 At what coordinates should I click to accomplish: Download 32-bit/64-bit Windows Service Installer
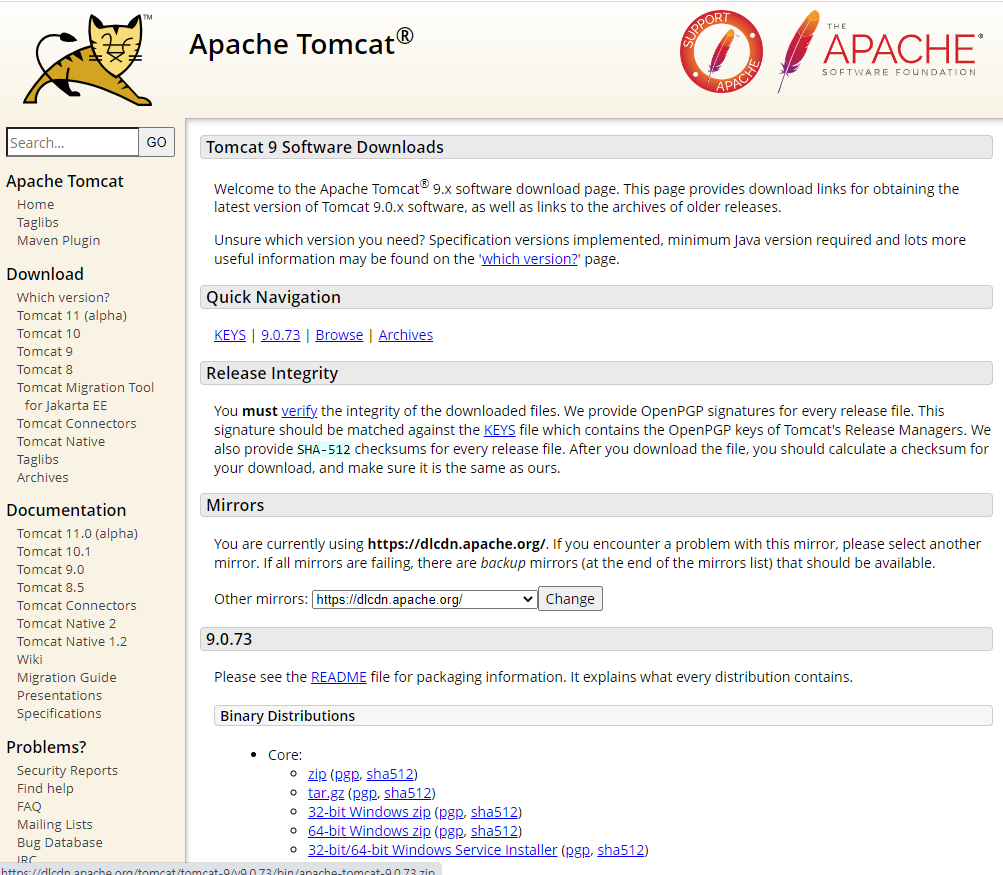432,849
